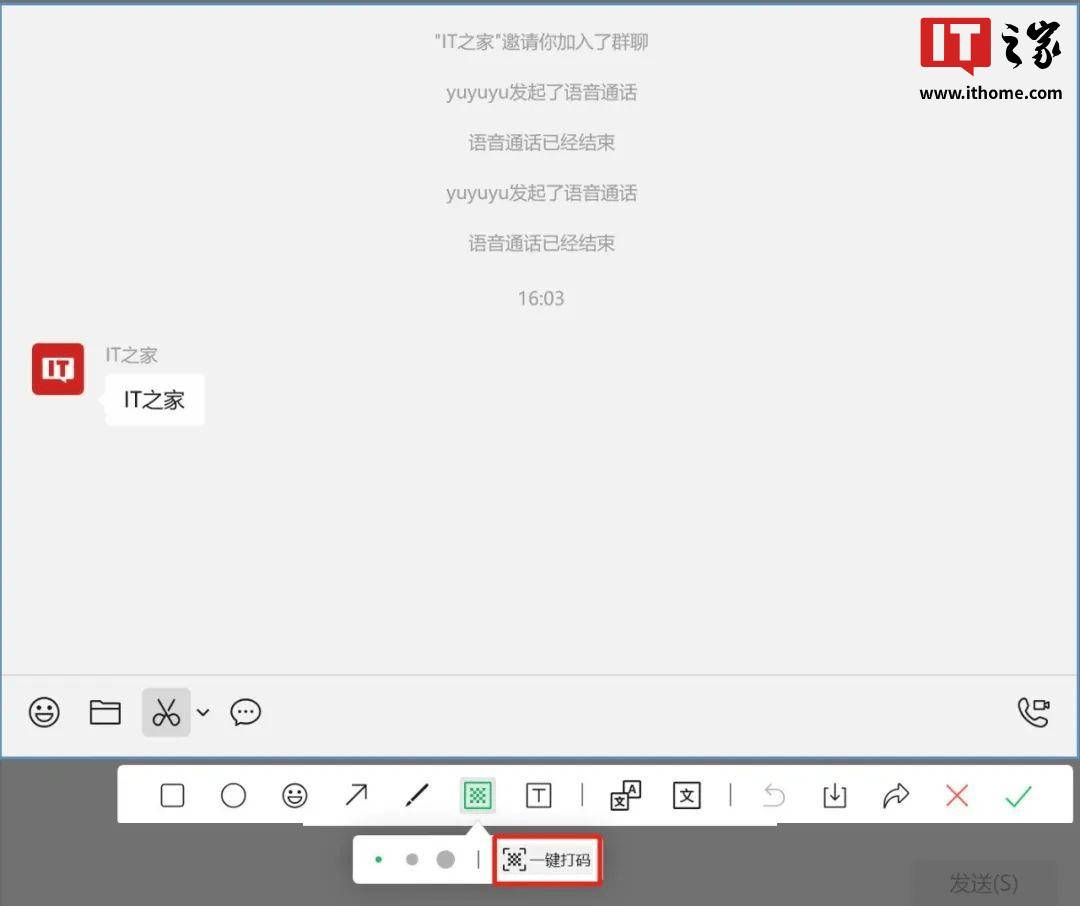This screenshot has width=1080, height=906.
Task: Open the sticker emoji annotation tool
Action: coord(295,795)
